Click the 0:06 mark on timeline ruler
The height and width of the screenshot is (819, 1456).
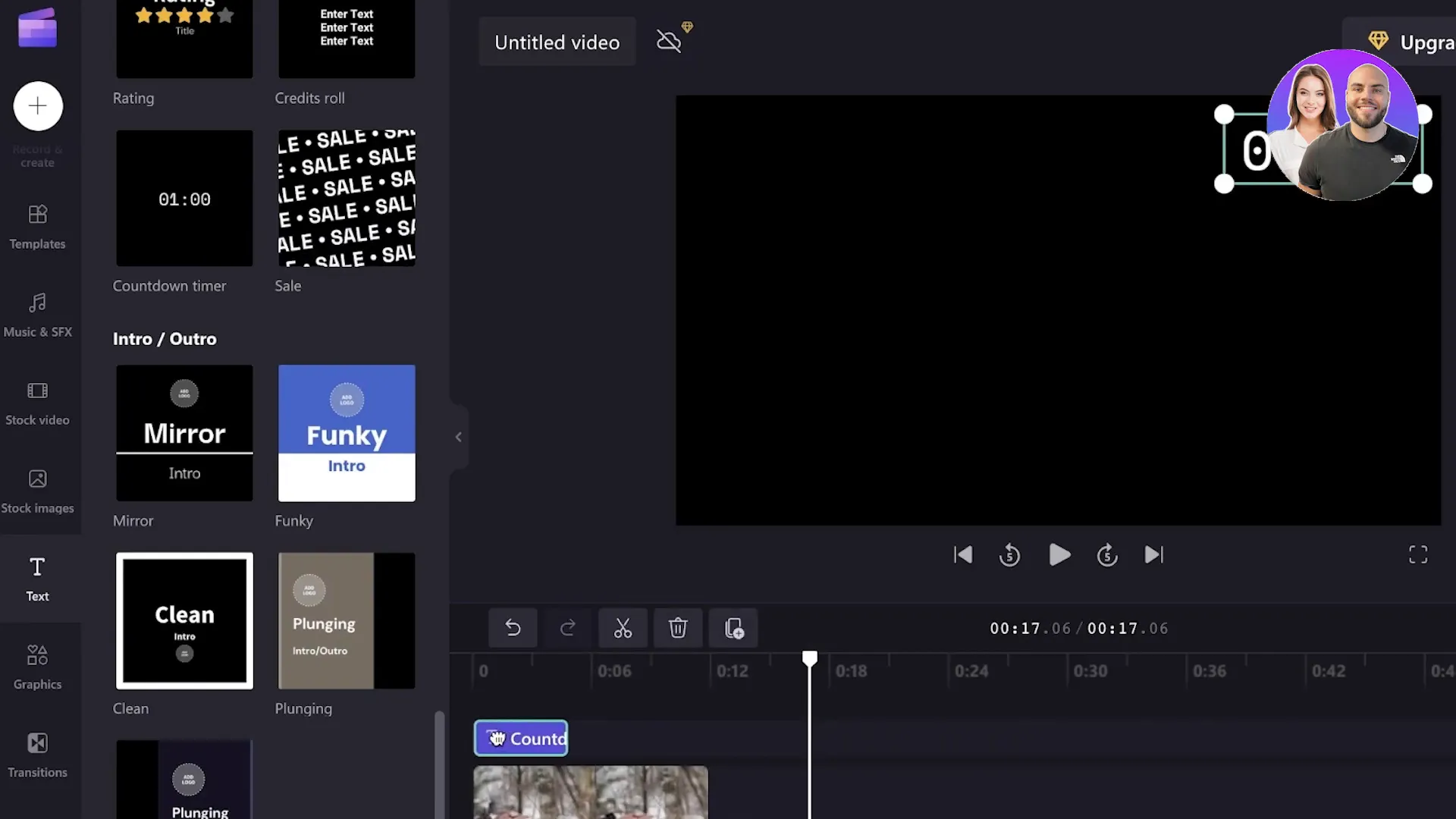point(614,671)
